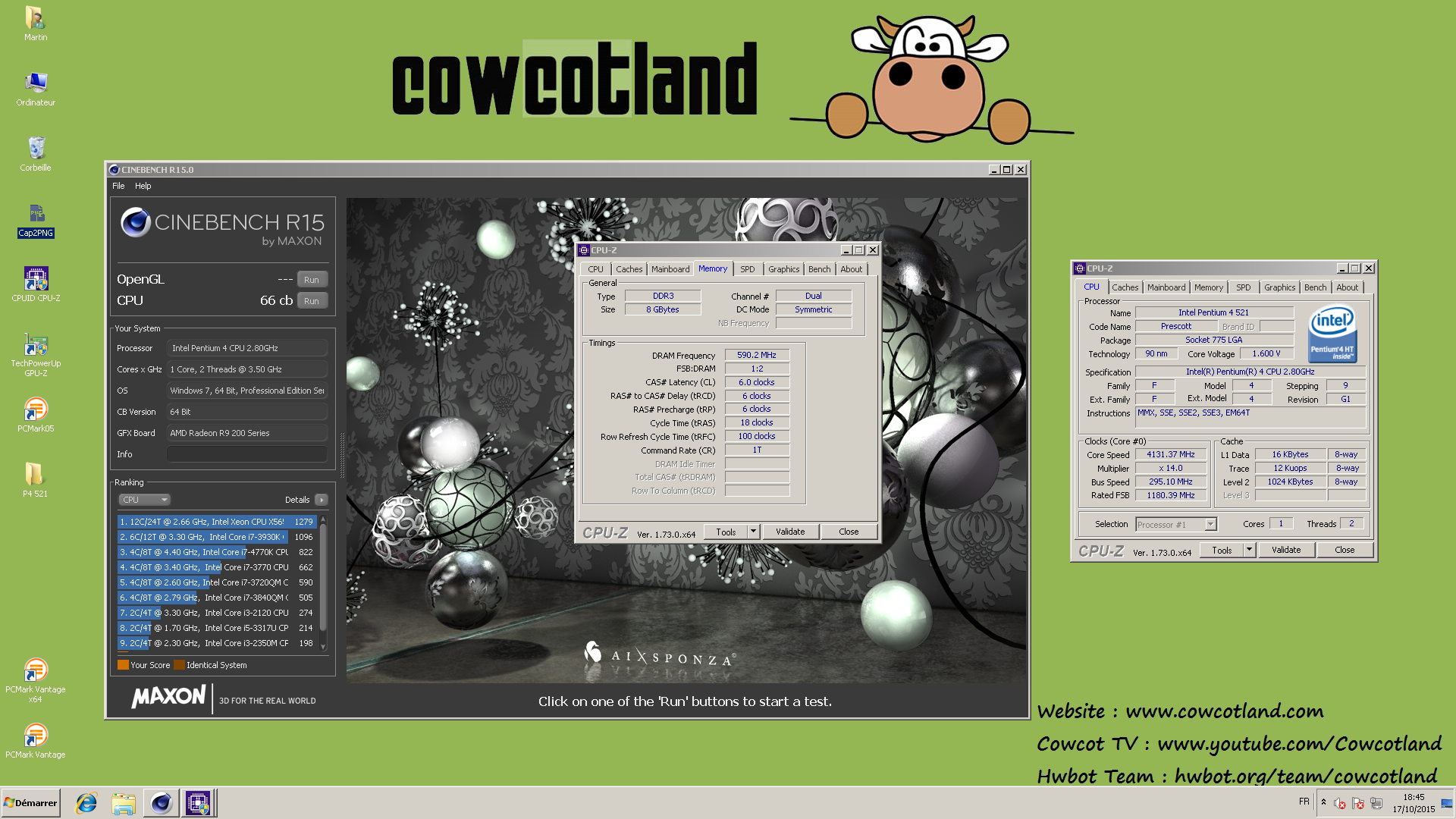Screen dimensions: 1456x819
Task: Show hidden tray icons arrow
Action: coord(1323,802)
